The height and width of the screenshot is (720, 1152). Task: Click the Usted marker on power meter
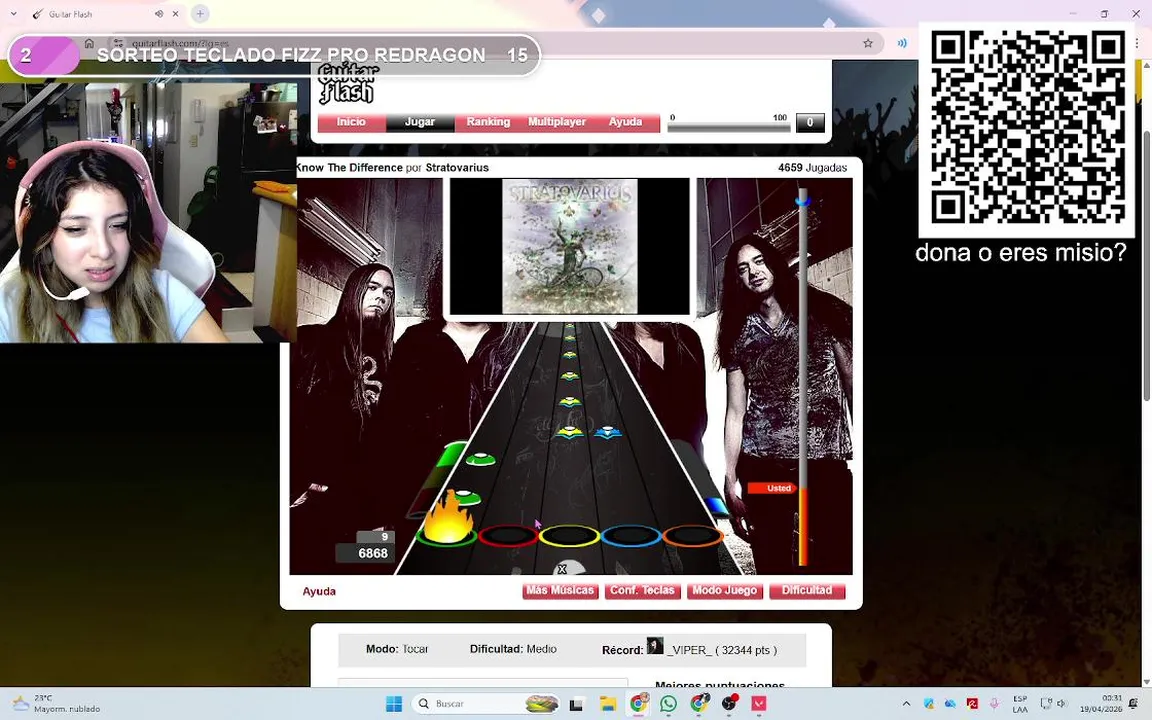[772, 488]
